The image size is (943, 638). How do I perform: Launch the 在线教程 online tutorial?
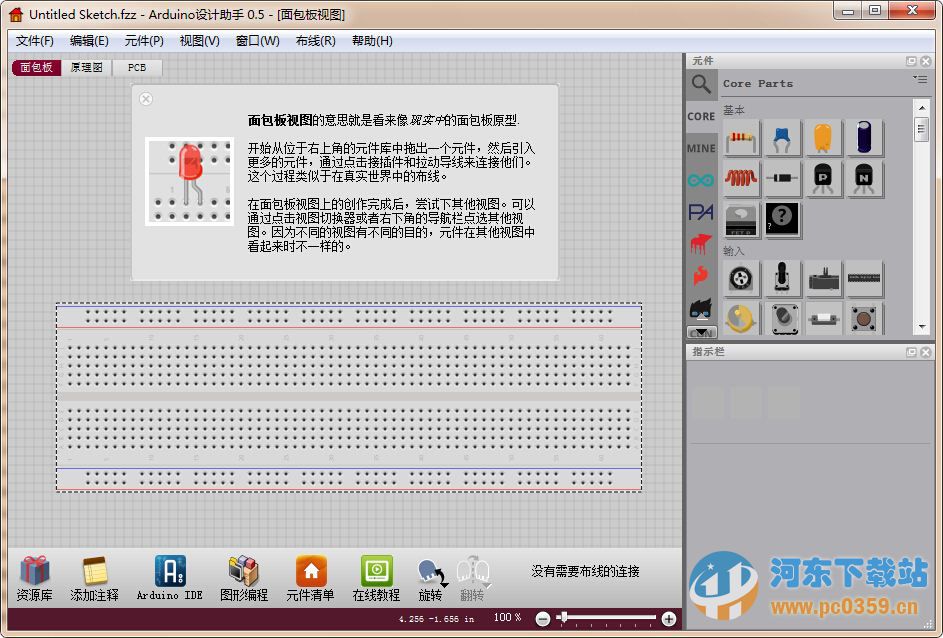click(x=376, y=578)
